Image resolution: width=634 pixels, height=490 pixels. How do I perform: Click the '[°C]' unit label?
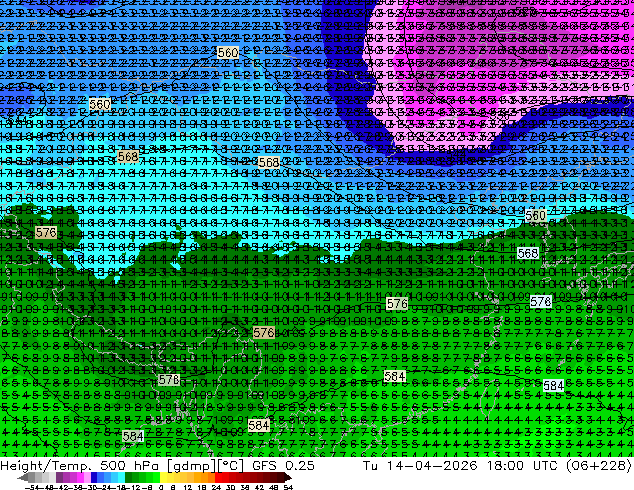(231, 466)
